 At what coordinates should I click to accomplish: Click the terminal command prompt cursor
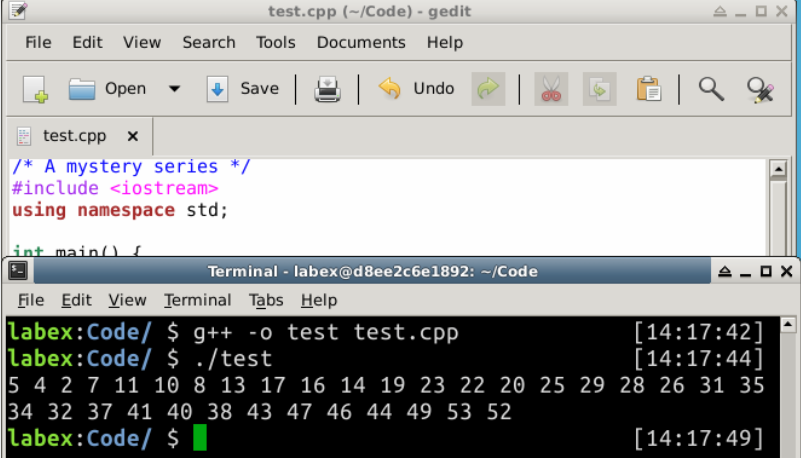pyautogui.click(x=200, y=438)
